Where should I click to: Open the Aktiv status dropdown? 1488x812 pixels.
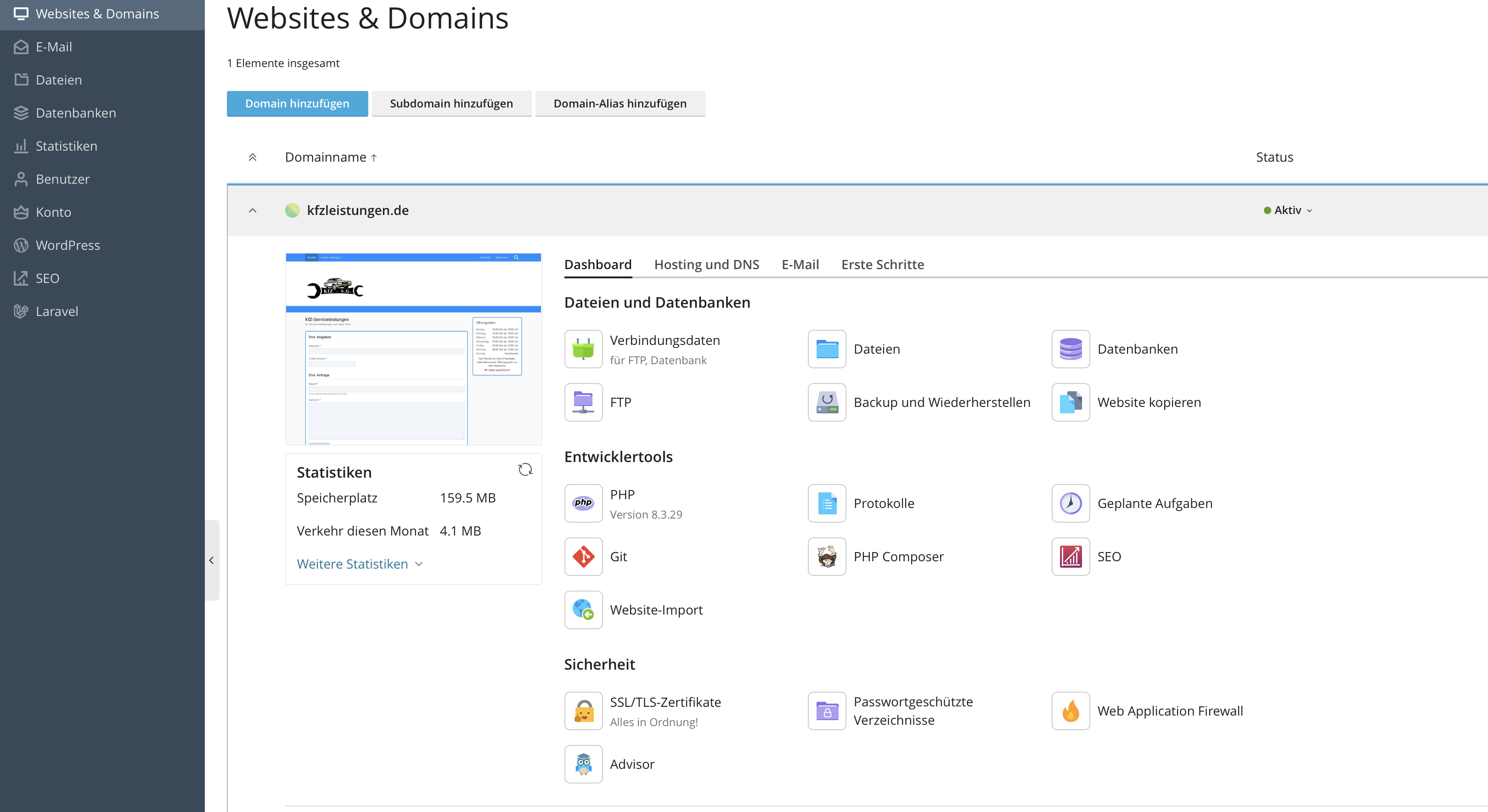1288,210
